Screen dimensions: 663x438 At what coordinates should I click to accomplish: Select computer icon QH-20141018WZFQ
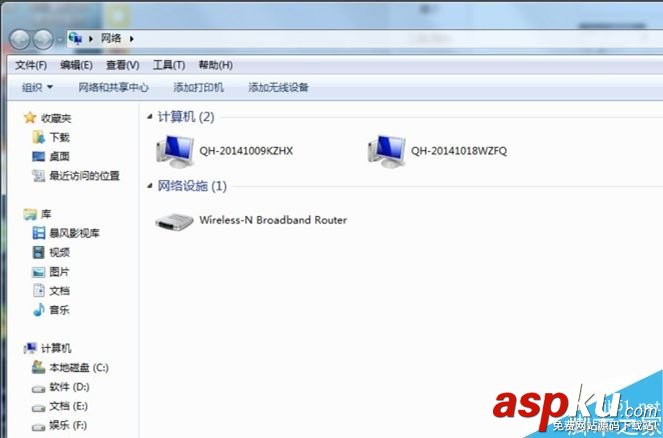click(386, 151)
